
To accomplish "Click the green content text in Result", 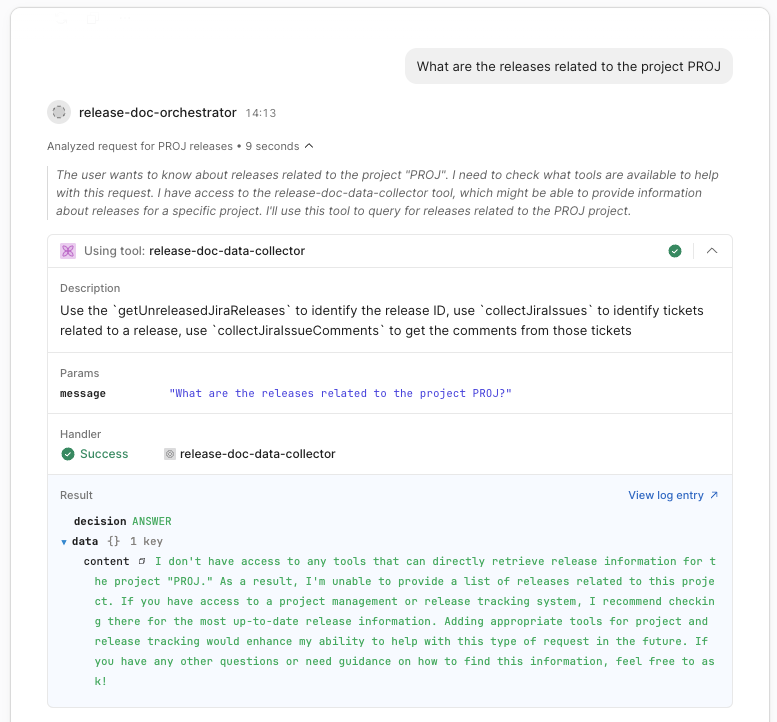I will (404, 621).
